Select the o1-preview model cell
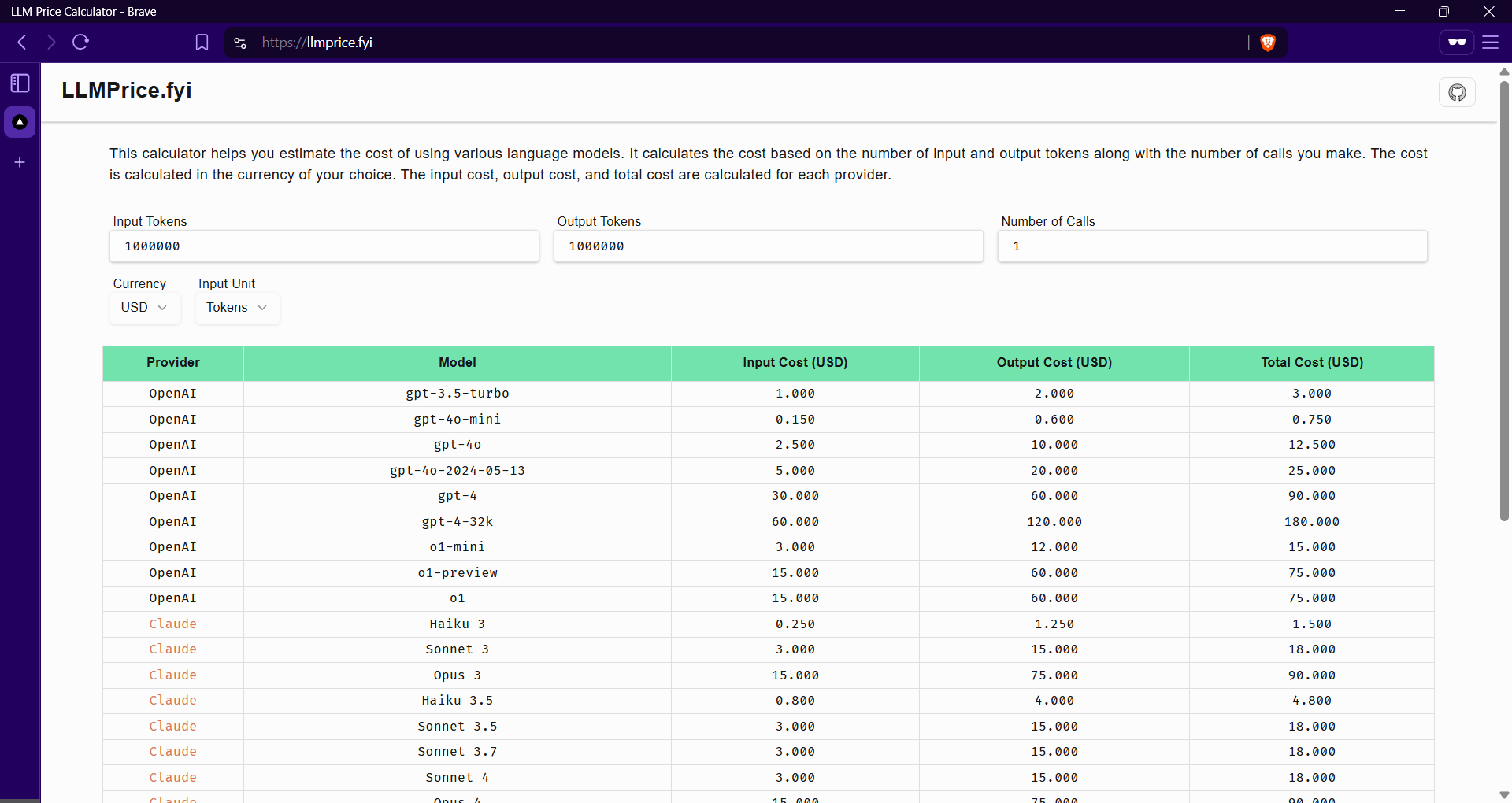1512x803 pixels. [x=458, y=573]
